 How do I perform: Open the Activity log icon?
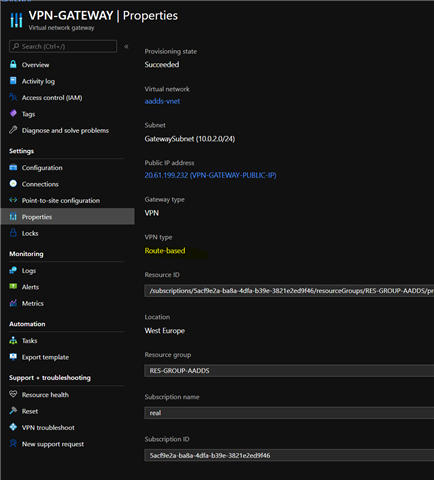click(x=13, y=81)
